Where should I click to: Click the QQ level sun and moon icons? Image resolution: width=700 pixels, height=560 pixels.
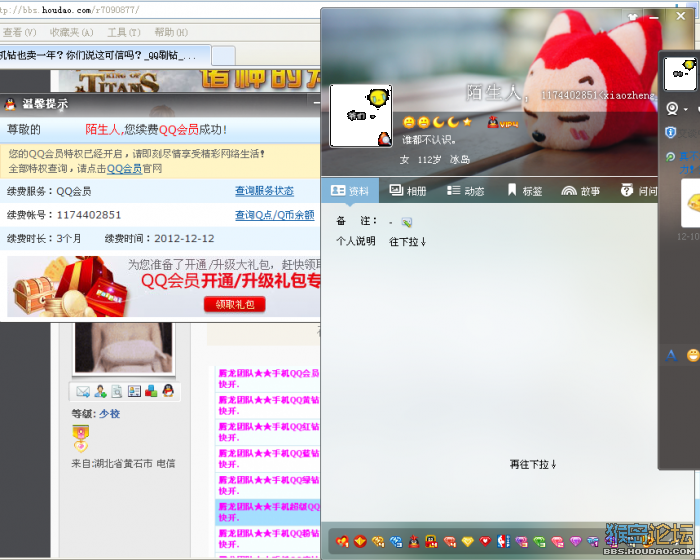(x=438, y=122)
